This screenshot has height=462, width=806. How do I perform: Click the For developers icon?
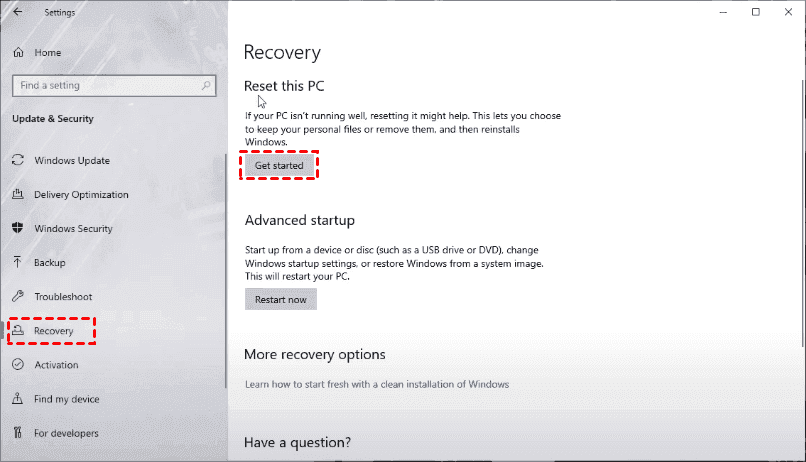(17, 433)
